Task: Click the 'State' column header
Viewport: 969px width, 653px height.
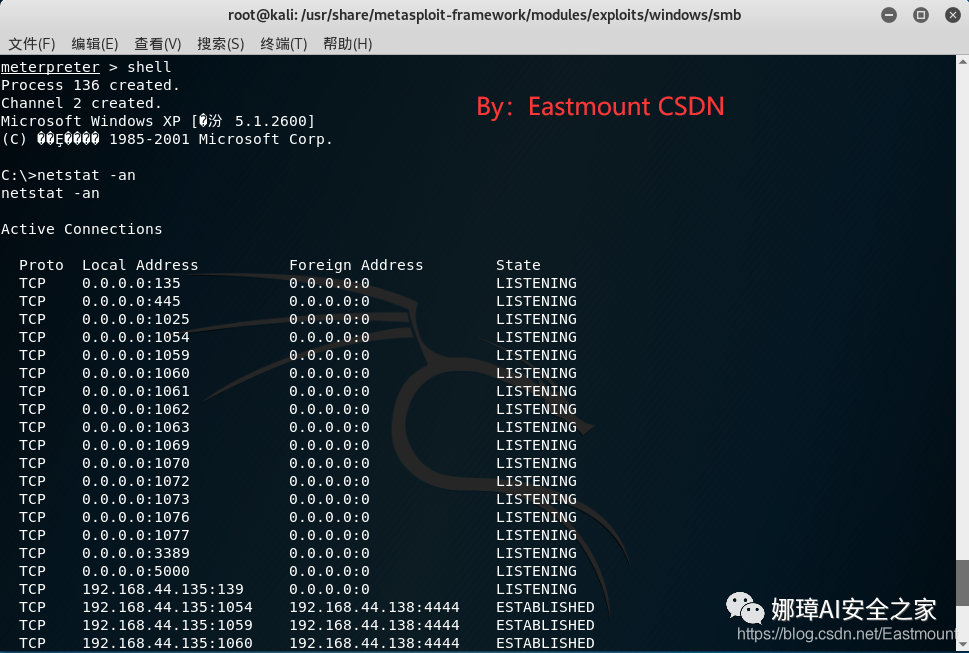Action: pyautogui.click(x=518, y=265)
